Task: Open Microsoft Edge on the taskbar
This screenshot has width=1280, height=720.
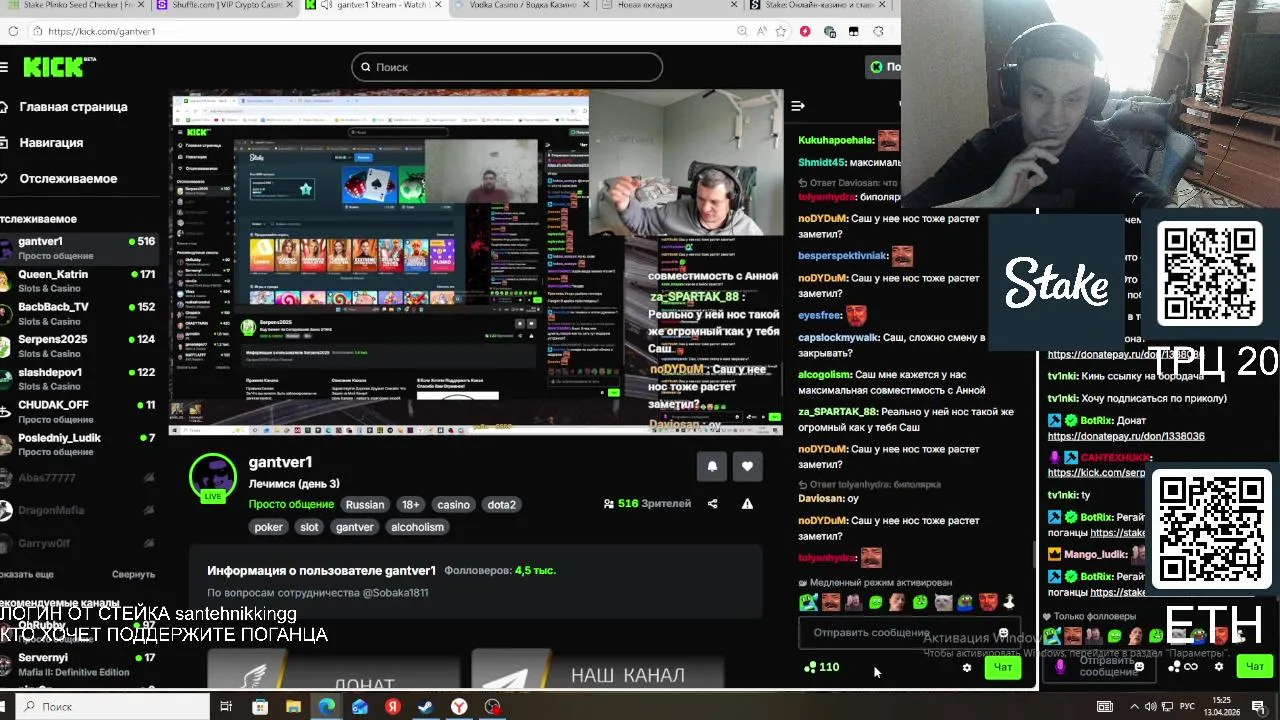Action: pyautogui.click(x=326, y=707)
